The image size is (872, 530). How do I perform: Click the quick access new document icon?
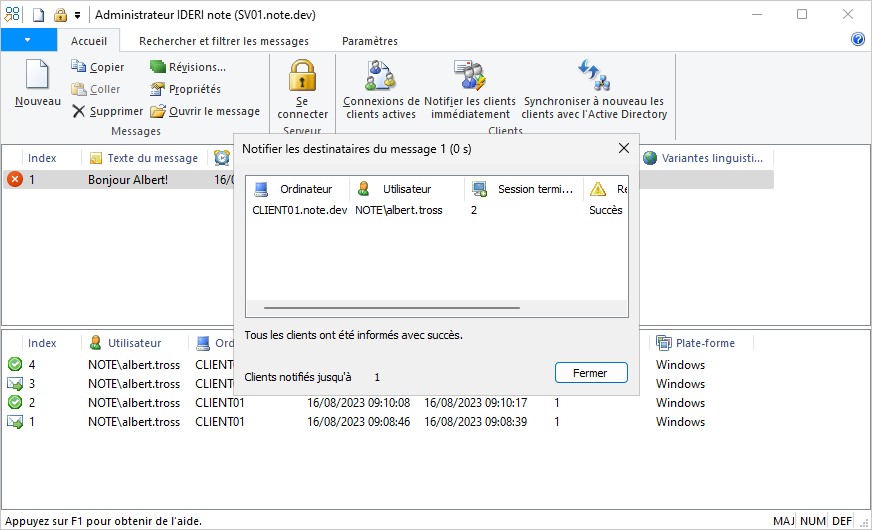click(x=38, y=14)
